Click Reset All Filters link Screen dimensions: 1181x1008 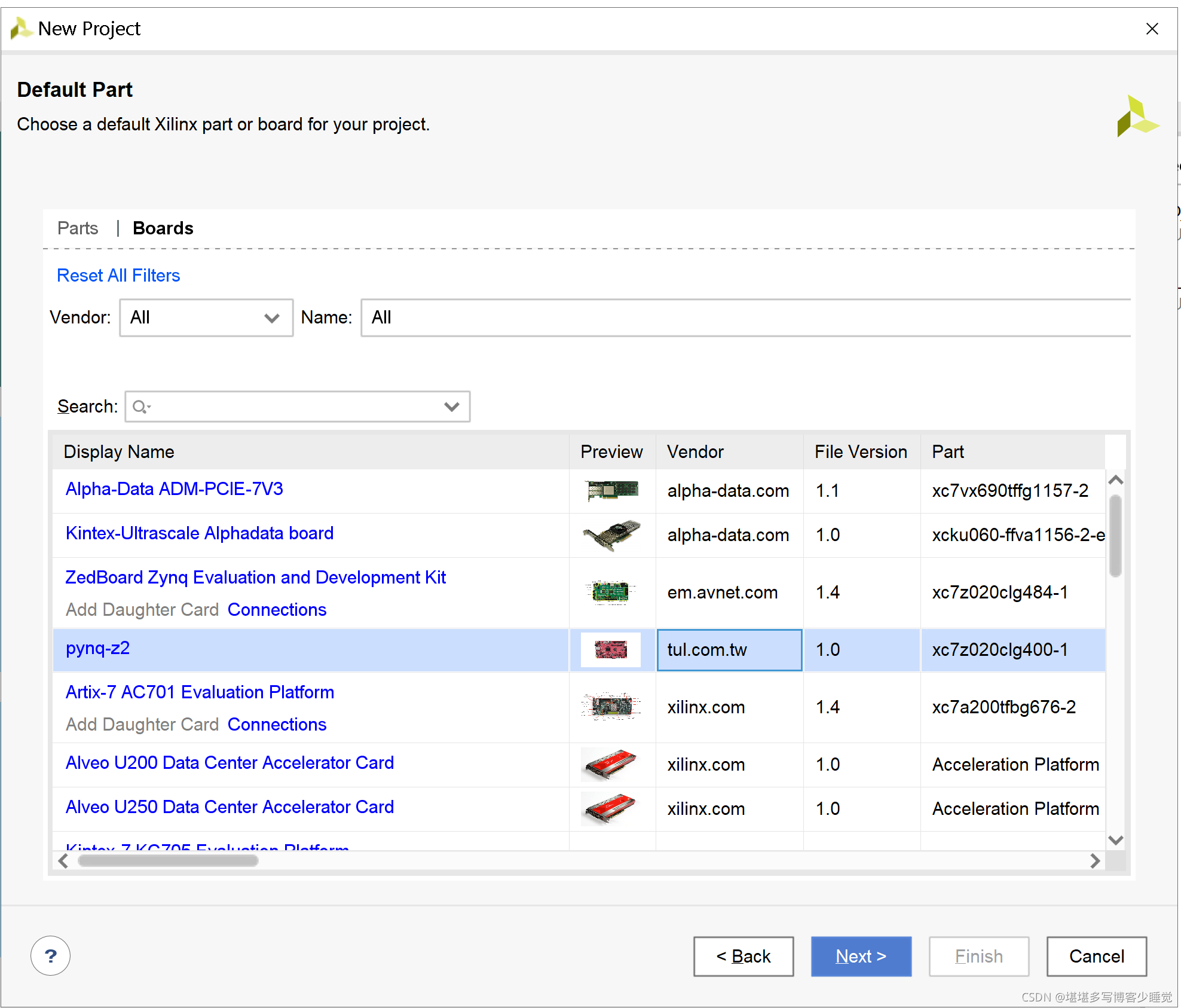pyautogui.click(x=118, y=275)
